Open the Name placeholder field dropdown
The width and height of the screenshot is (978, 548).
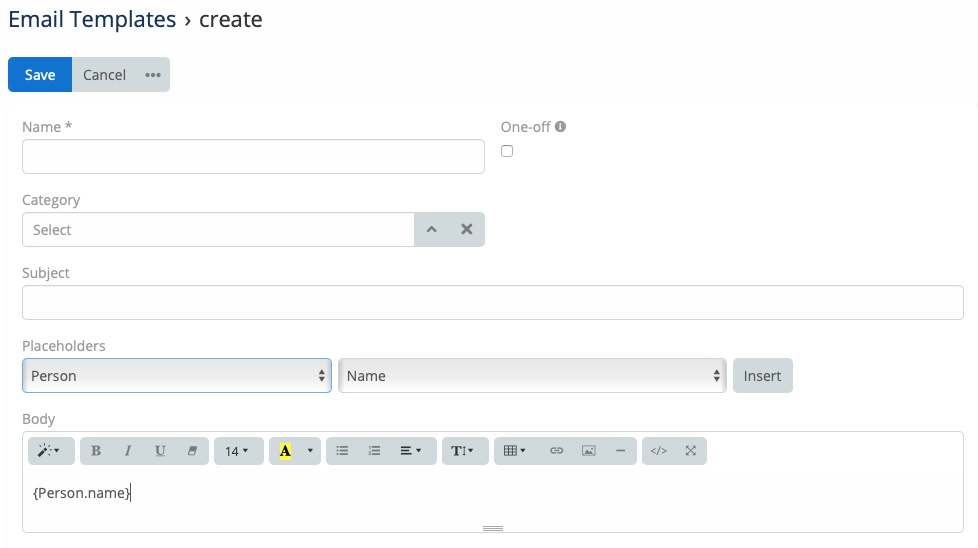pyautogui.click(x=532, y=376)
